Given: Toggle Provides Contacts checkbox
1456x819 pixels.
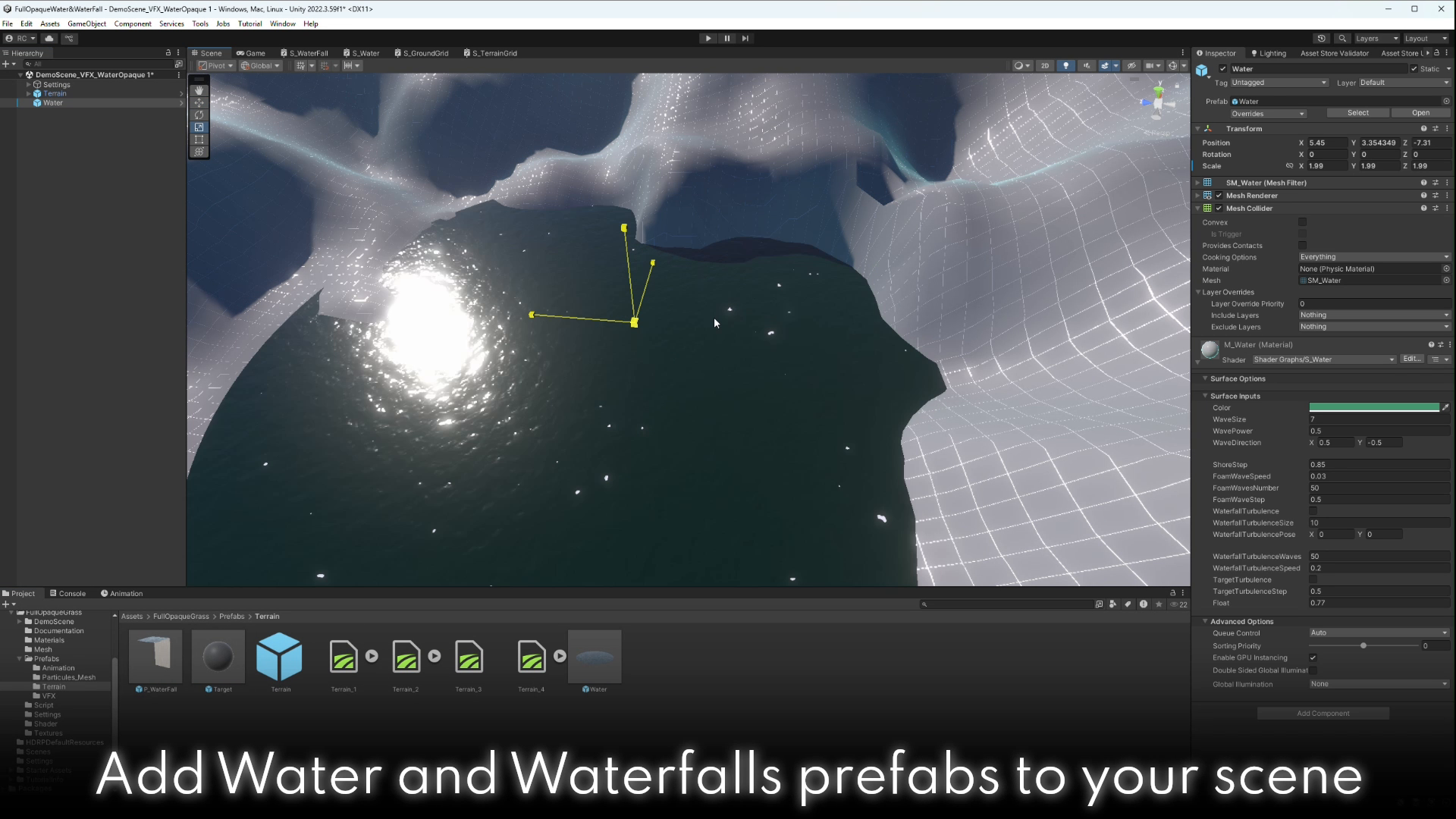Looking at the screenshot, I should (1303, 246).
